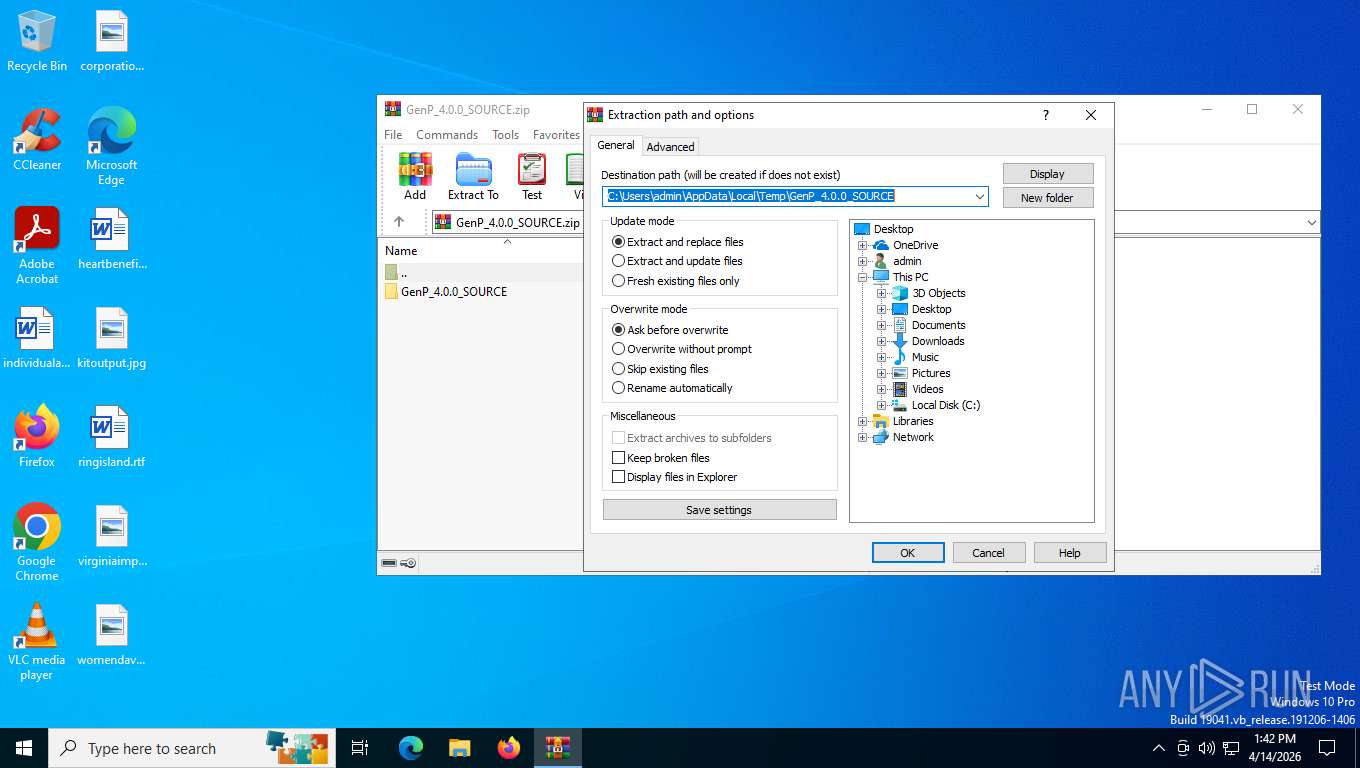
Task: Switch to the General tab
Action: [x=616, y=145]
